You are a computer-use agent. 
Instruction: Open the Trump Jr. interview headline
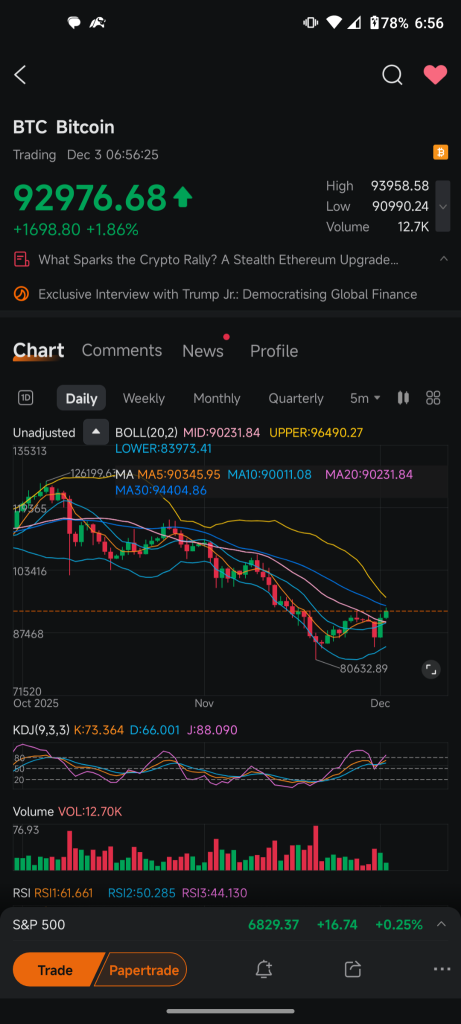(x=227, y=295)
